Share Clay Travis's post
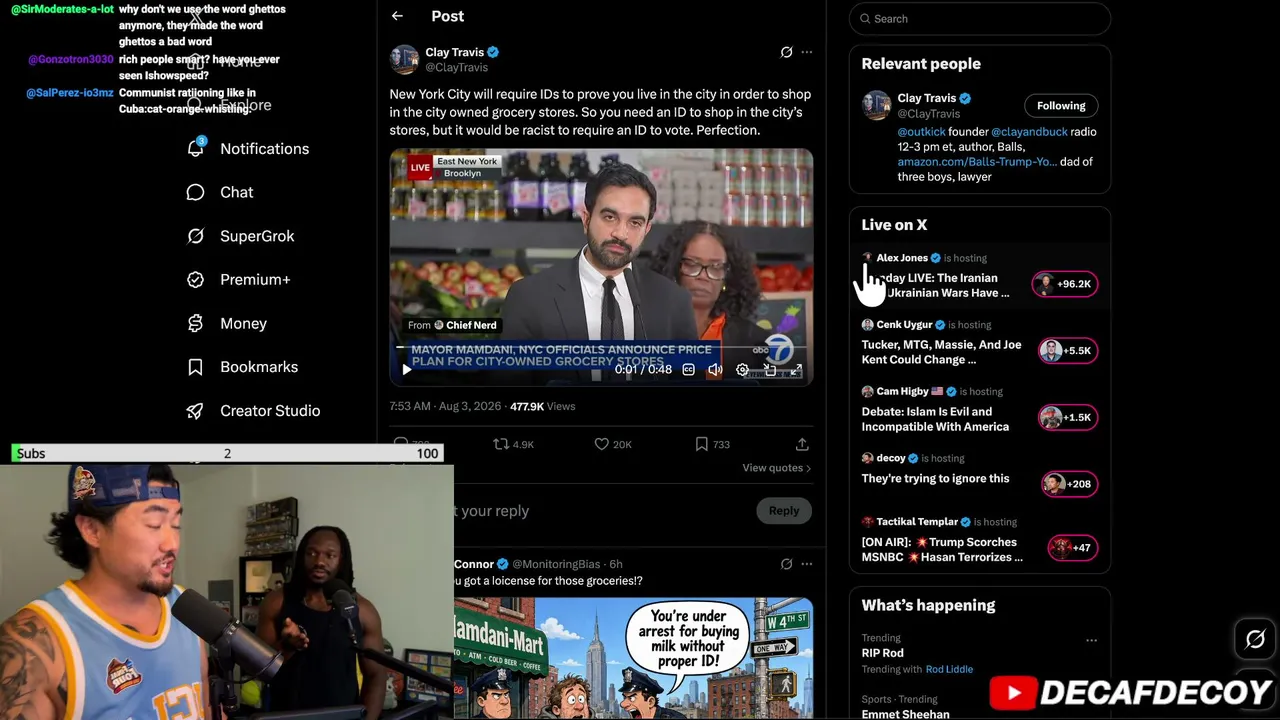Image resolution: width=1280 pixels, height=720 pixels. (x=802, y=444)
